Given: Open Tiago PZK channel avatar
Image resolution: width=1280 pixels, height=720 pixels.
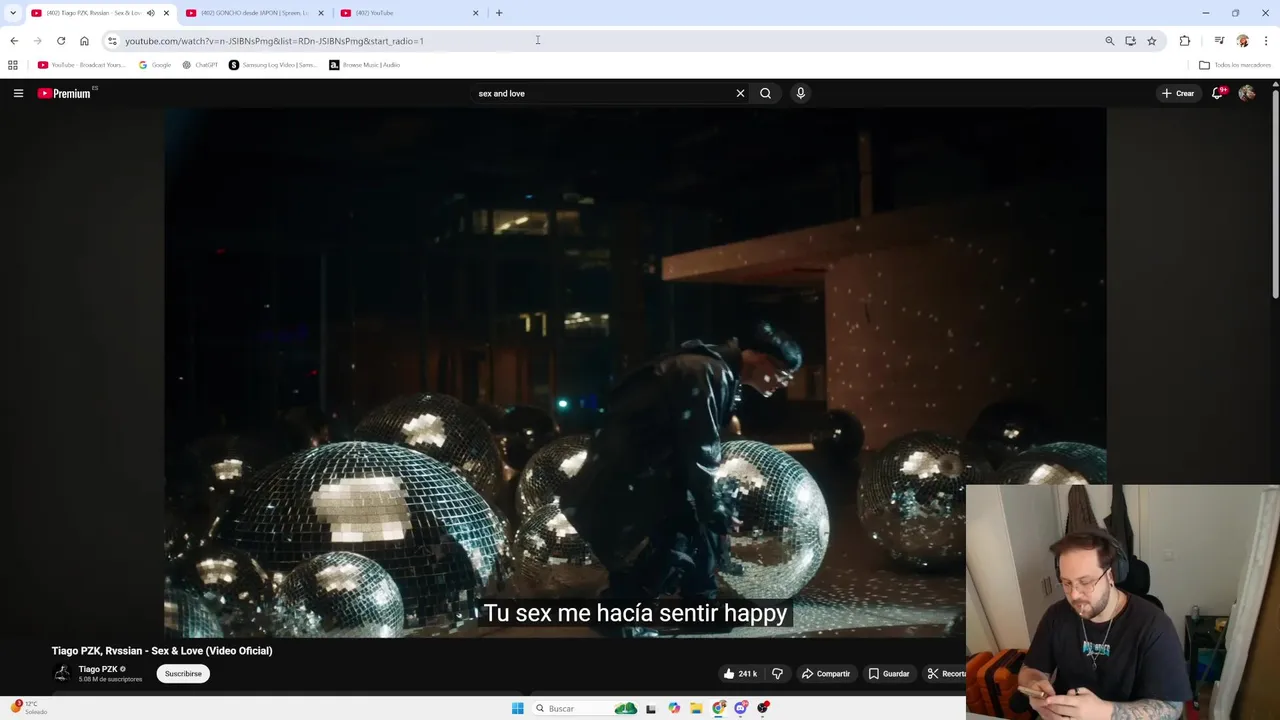Looking at the screenshot, I should pyautogui.click(x=62, y=674).
